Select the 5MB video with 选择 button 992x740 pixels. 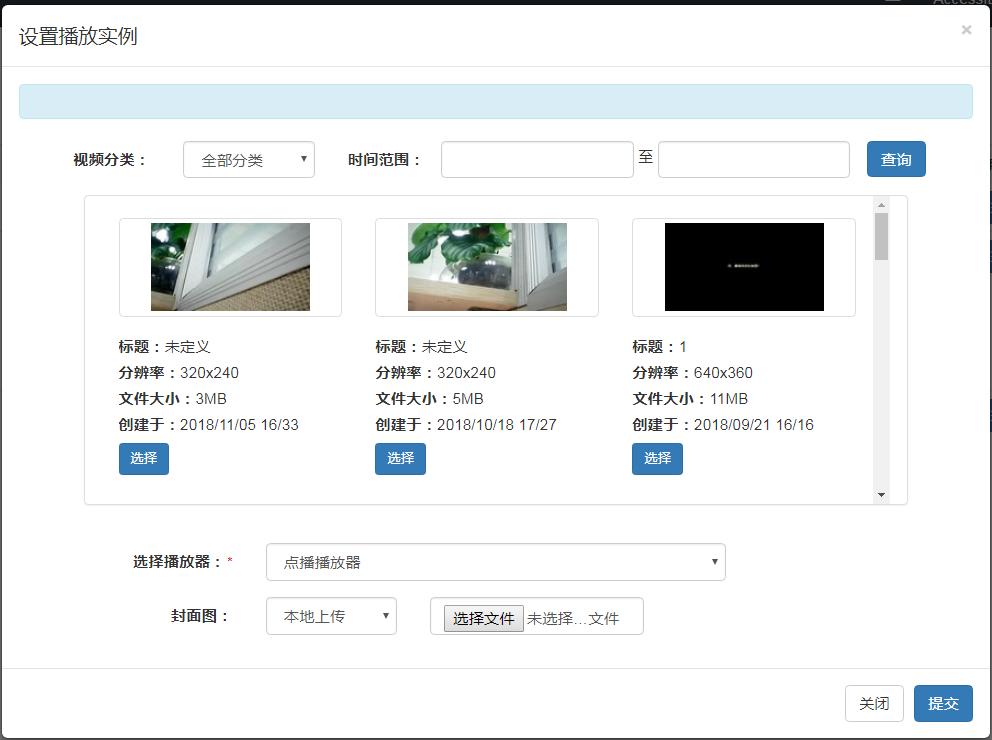click(x=400, y=459)
